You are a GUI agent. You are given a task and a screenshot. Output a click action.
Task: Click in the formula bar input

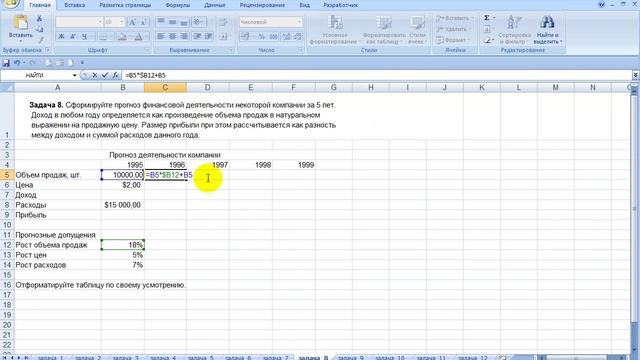point(377,75)
